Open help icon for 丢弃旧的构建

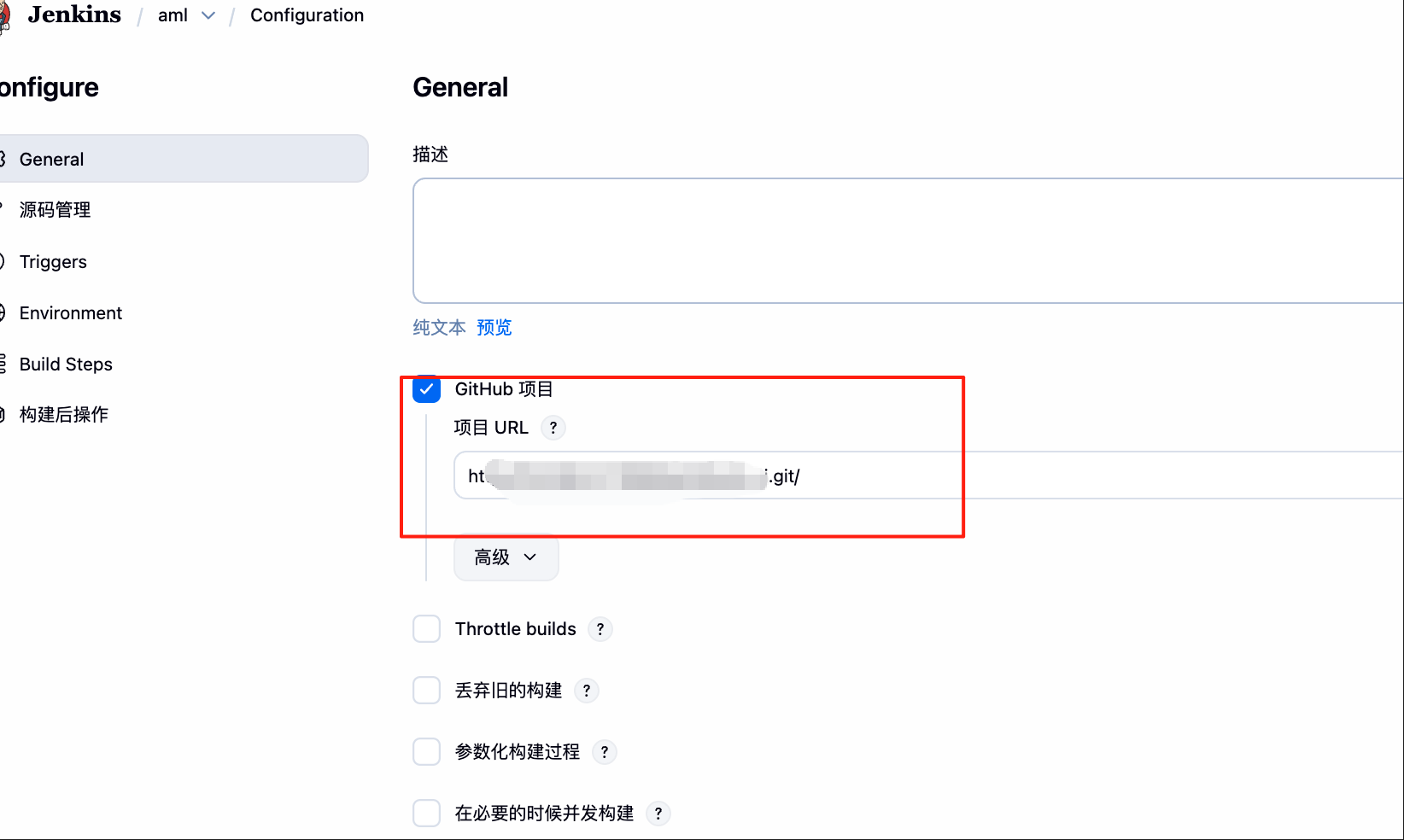point(587,691)
